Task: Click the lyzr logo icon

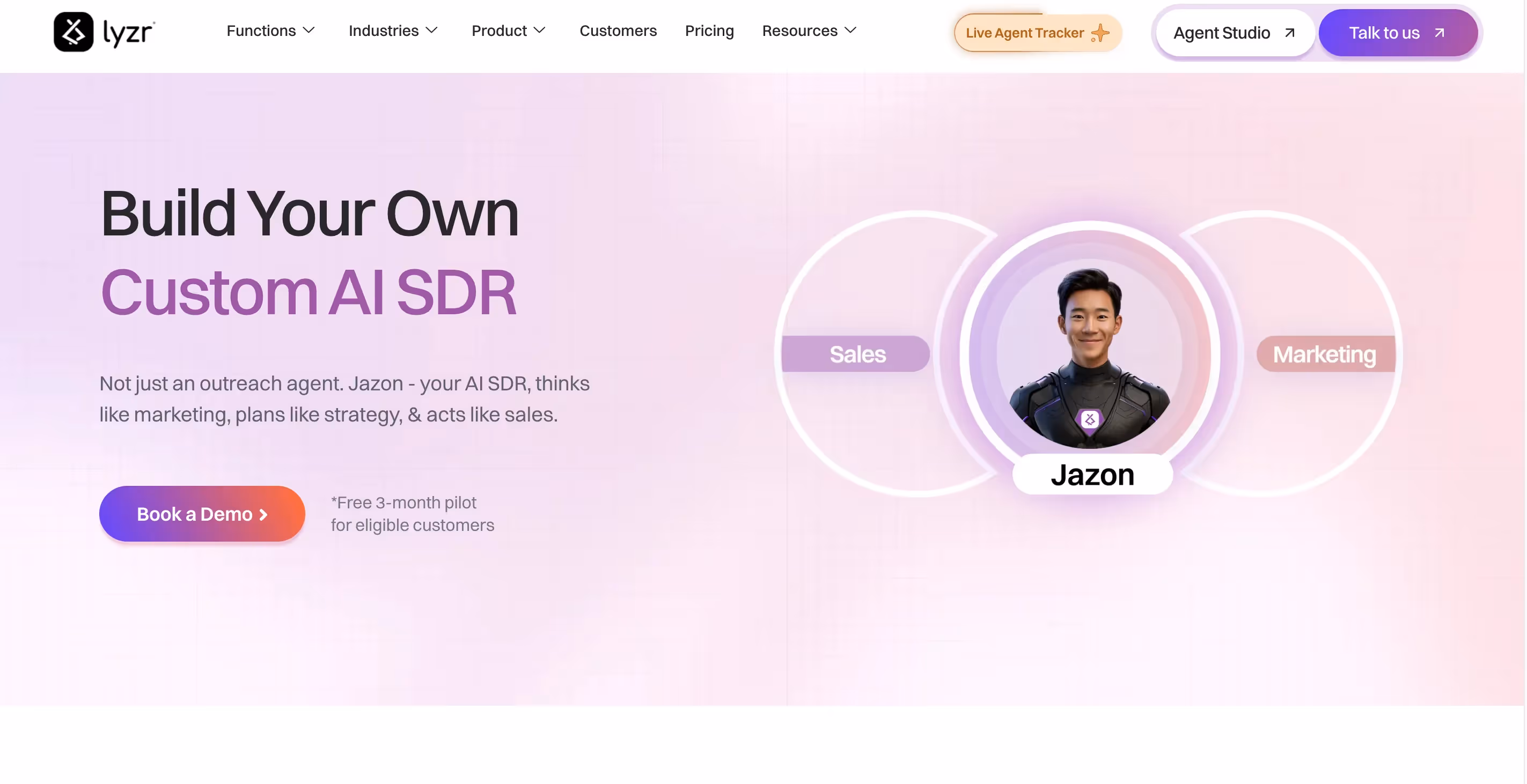Action: [x=74, y=32]
